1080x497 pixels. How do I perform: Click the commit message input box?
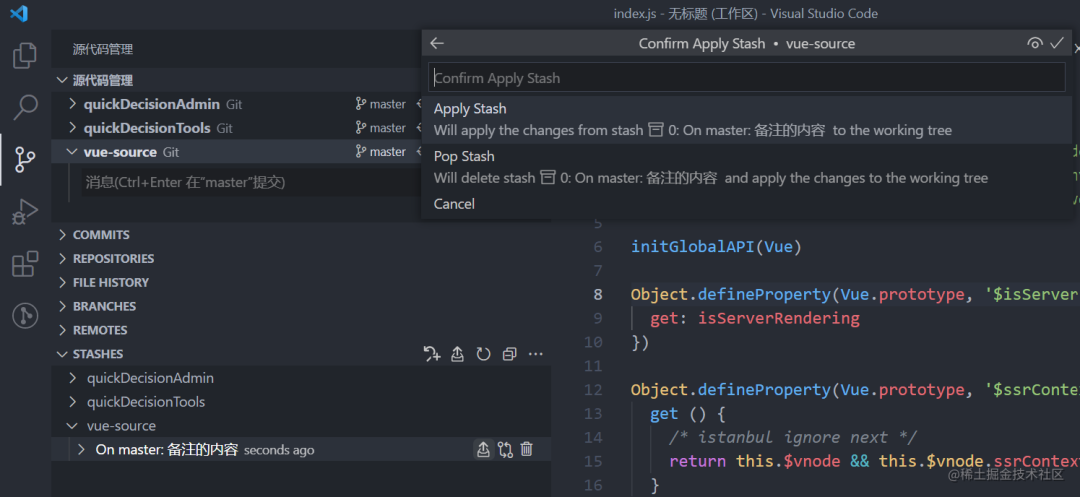coord(252,182)
